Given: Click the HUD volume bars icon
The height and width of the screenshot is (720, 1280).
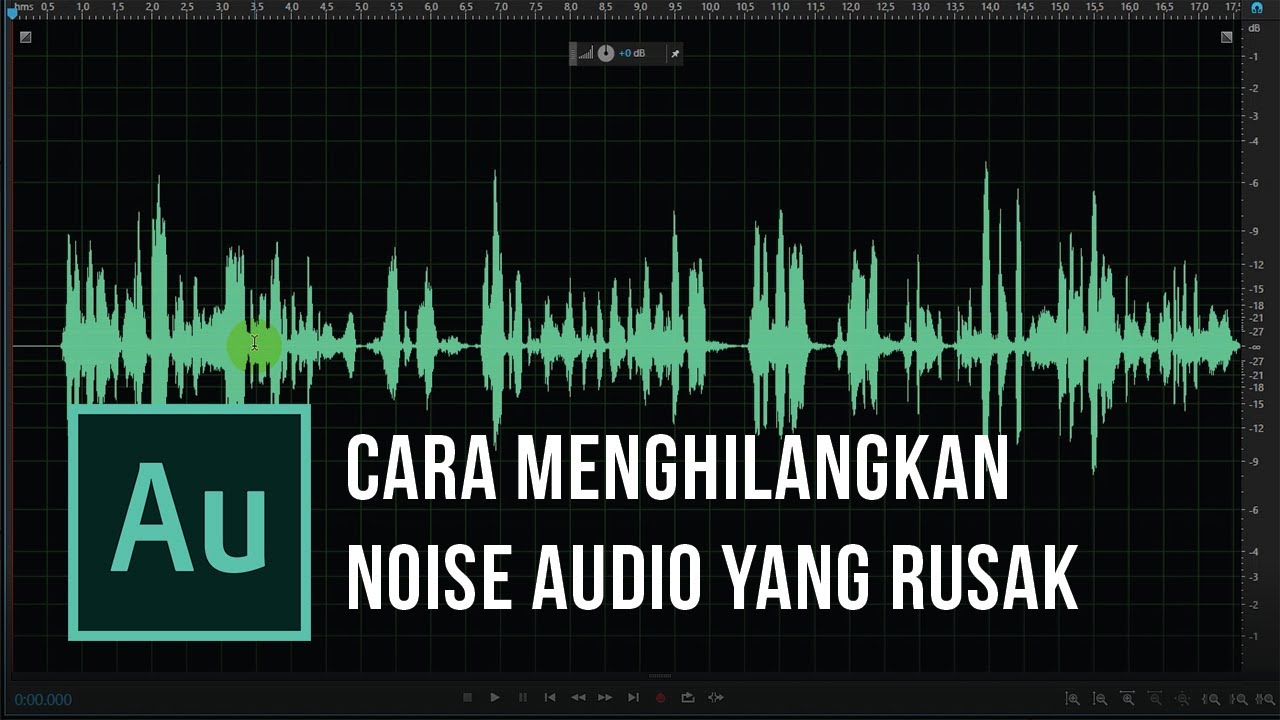Looking at the screenshot, I should (x=586, y=54).
